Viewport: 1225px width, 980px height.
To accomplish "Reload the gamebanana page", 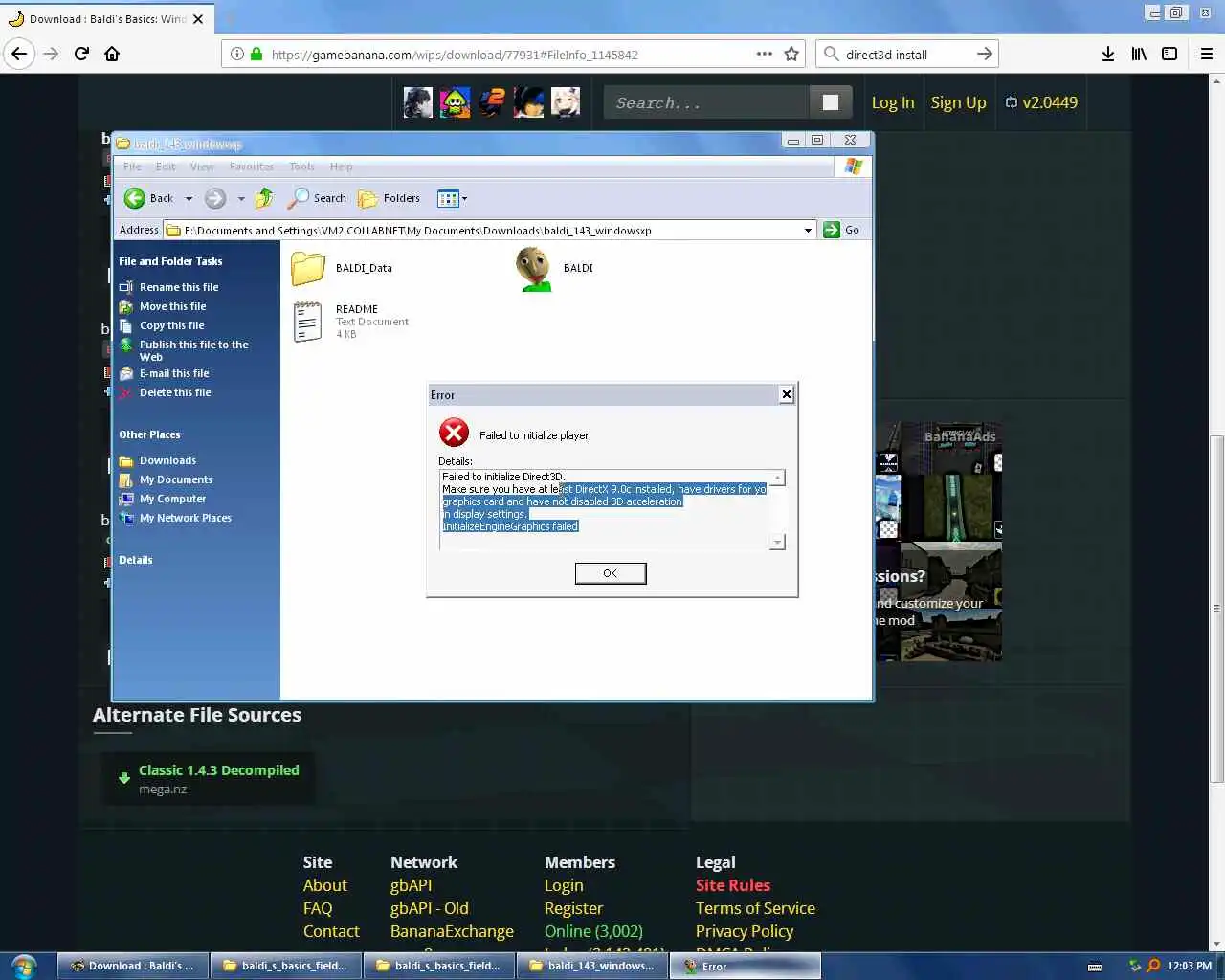I will tap(81, 54).
